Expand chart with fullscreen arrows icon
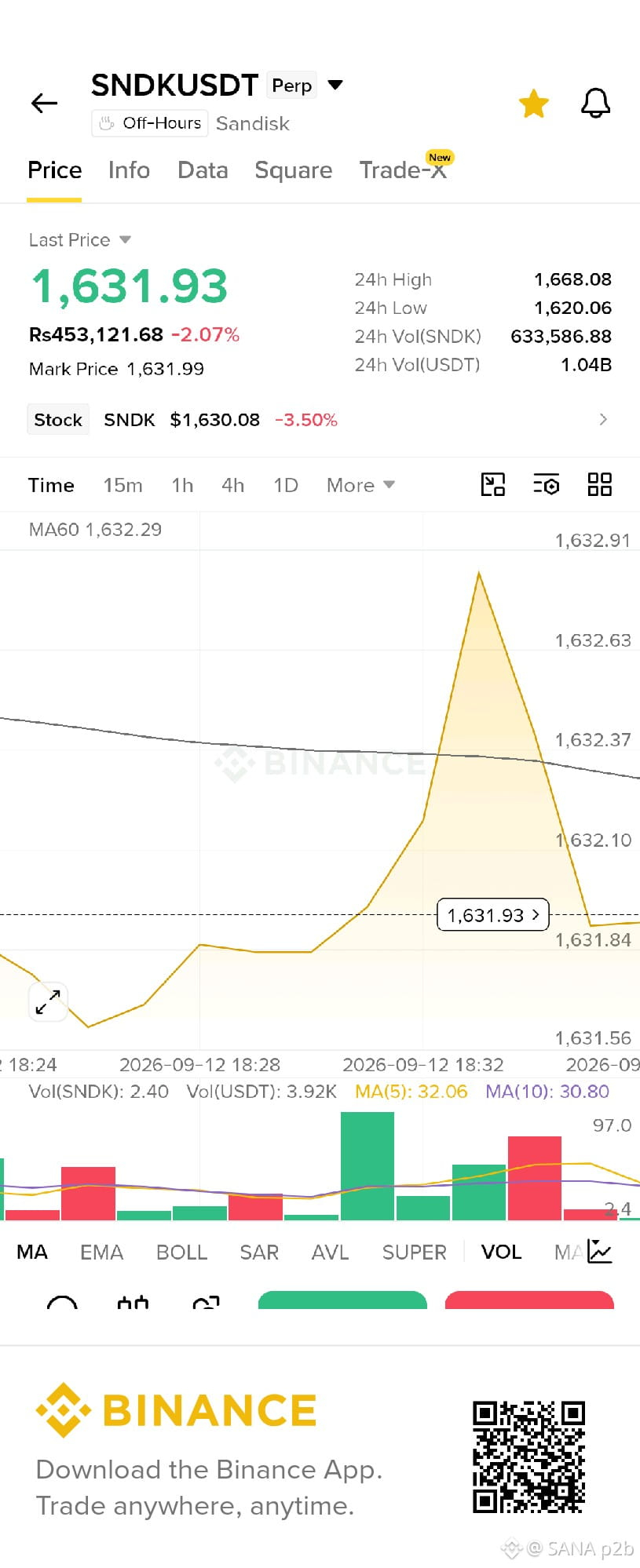Viewport: 640px width, 1568px height. click(x=48, y=1002)
